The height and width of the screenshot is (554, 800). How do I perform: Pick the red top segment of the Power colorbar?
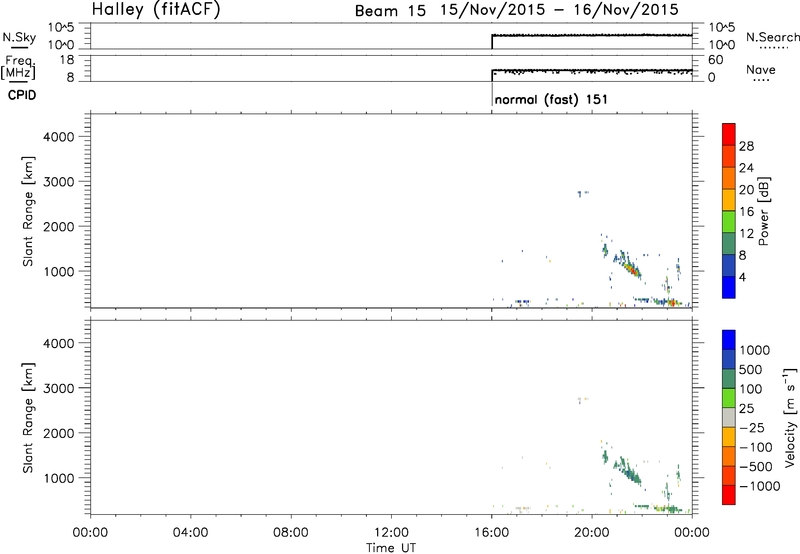tap(729, 135)
